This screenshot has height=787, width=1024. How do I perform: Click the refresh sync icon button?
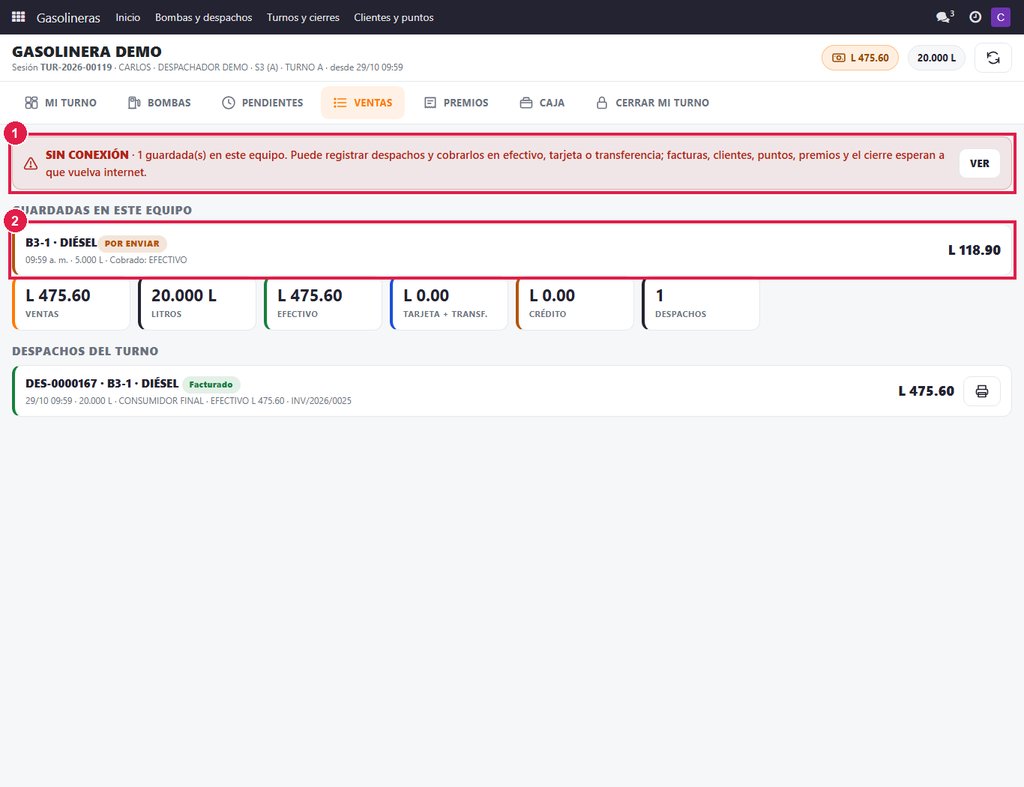pos(993,58)
